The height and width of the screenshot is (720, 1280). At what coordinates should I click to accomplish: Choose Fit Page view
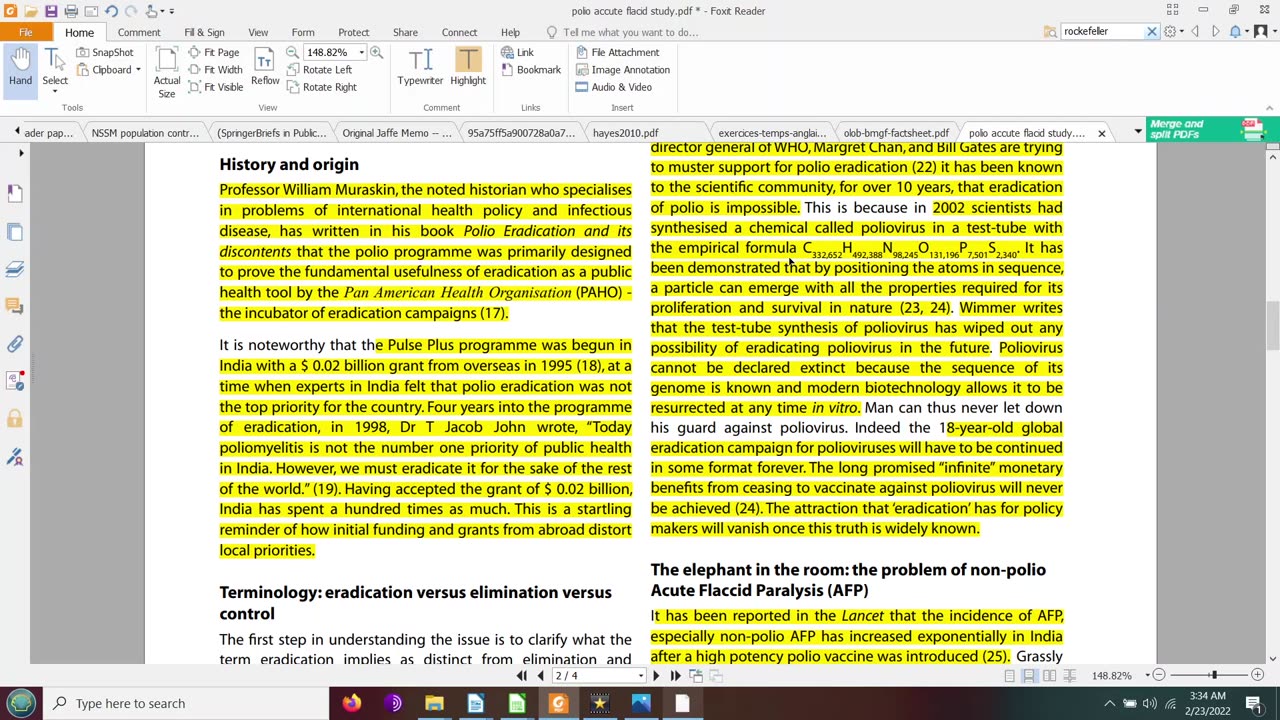click(213, 52)
